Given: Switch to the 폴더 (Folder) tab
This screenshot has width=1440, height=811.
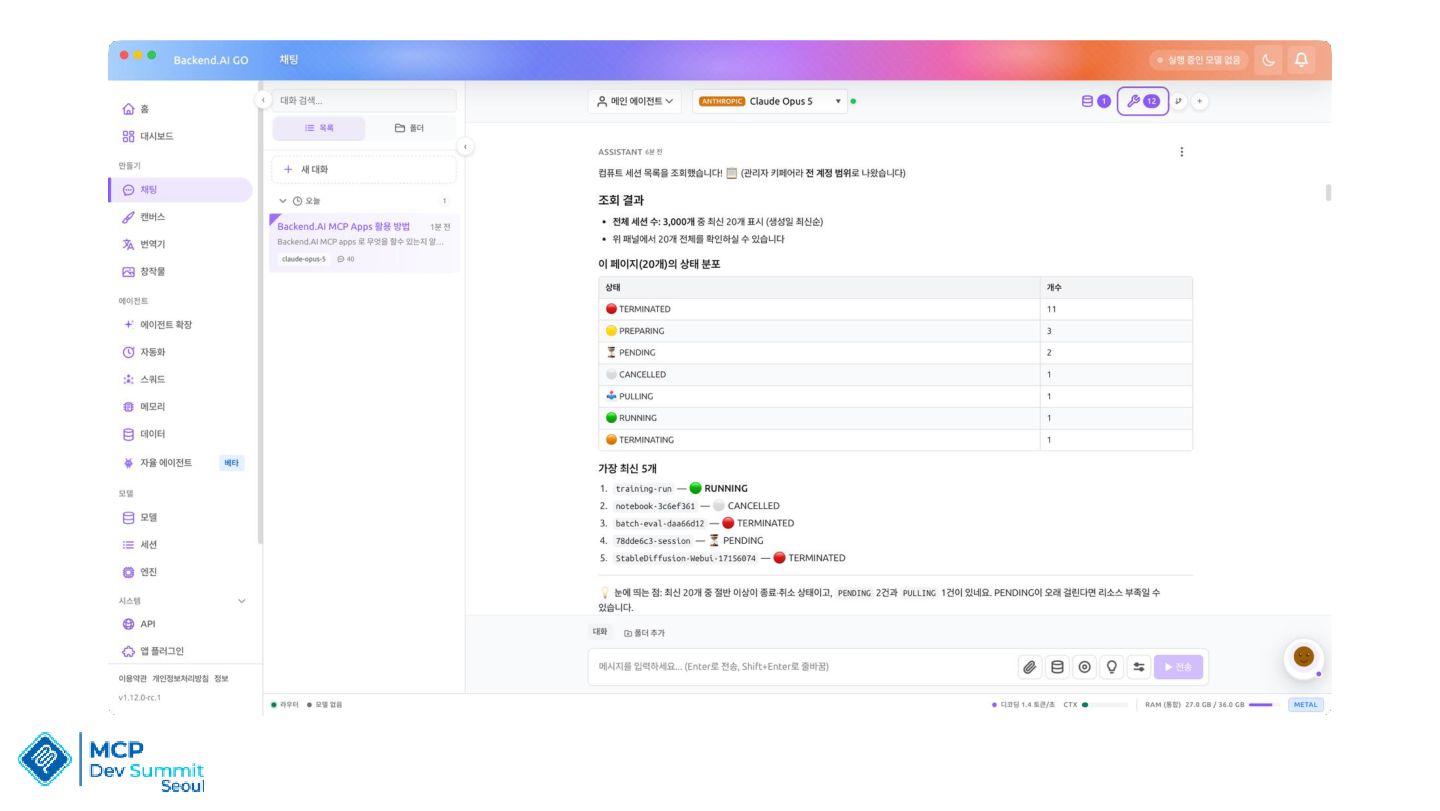Looking at the screenshot, I should click(409, 128).
